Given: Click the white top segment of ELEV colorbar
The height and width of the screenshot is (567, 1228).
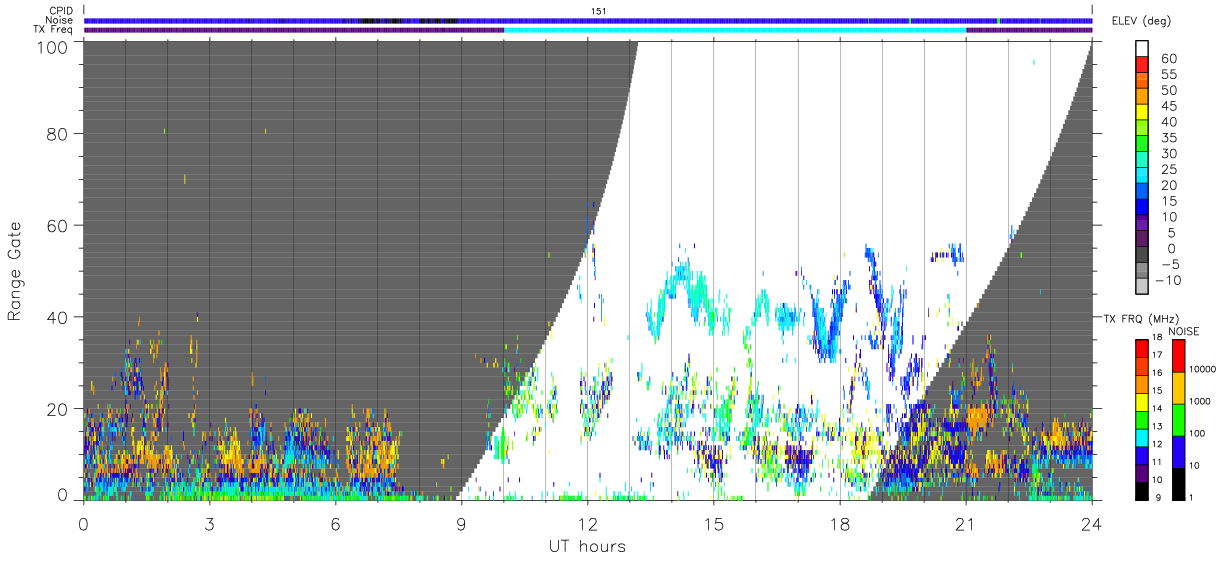Looking at the screenshot, I should [x=1142, y=48].
